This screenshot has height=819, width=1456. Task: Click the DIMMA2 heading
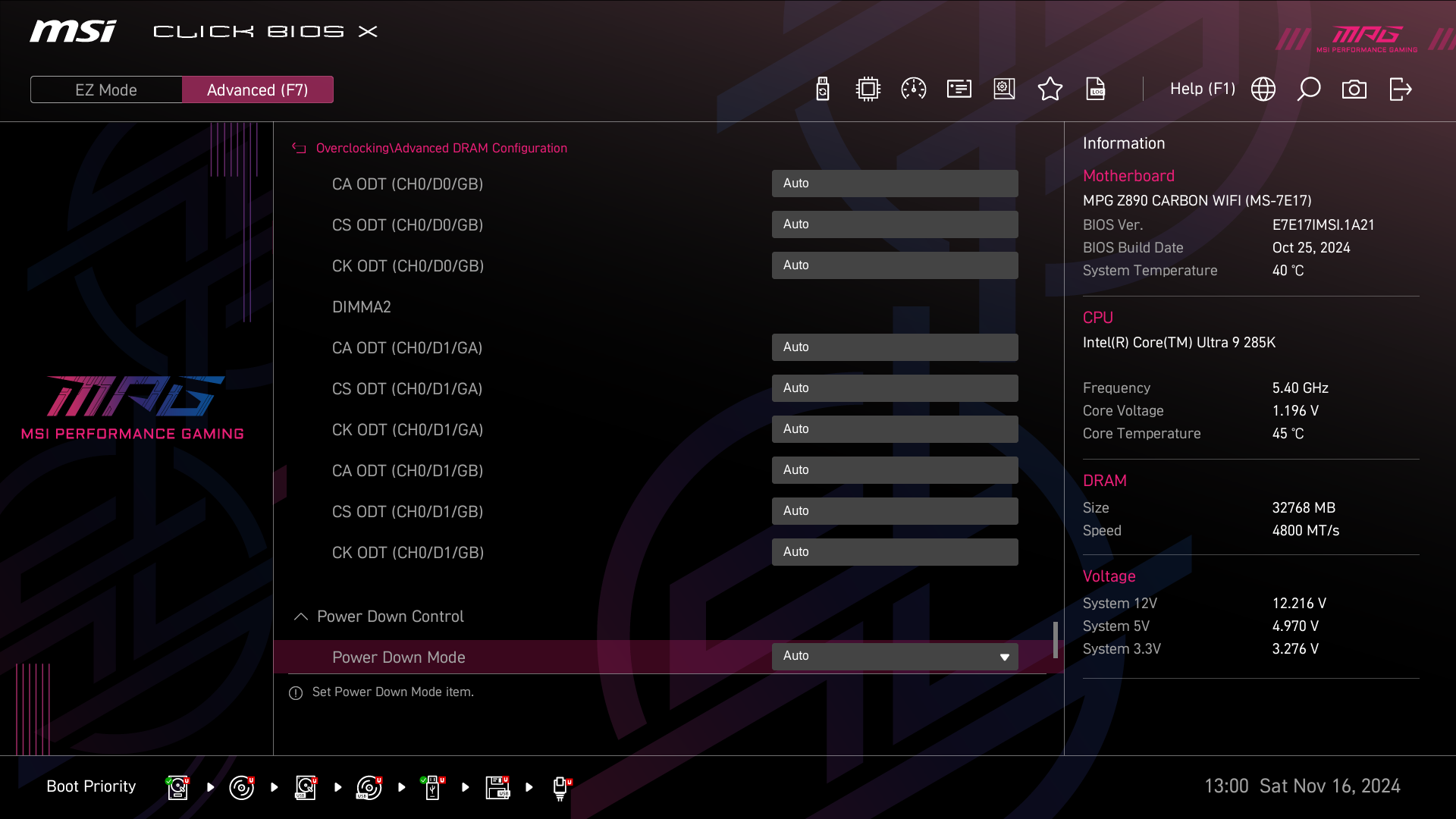[x=362, y=307]
